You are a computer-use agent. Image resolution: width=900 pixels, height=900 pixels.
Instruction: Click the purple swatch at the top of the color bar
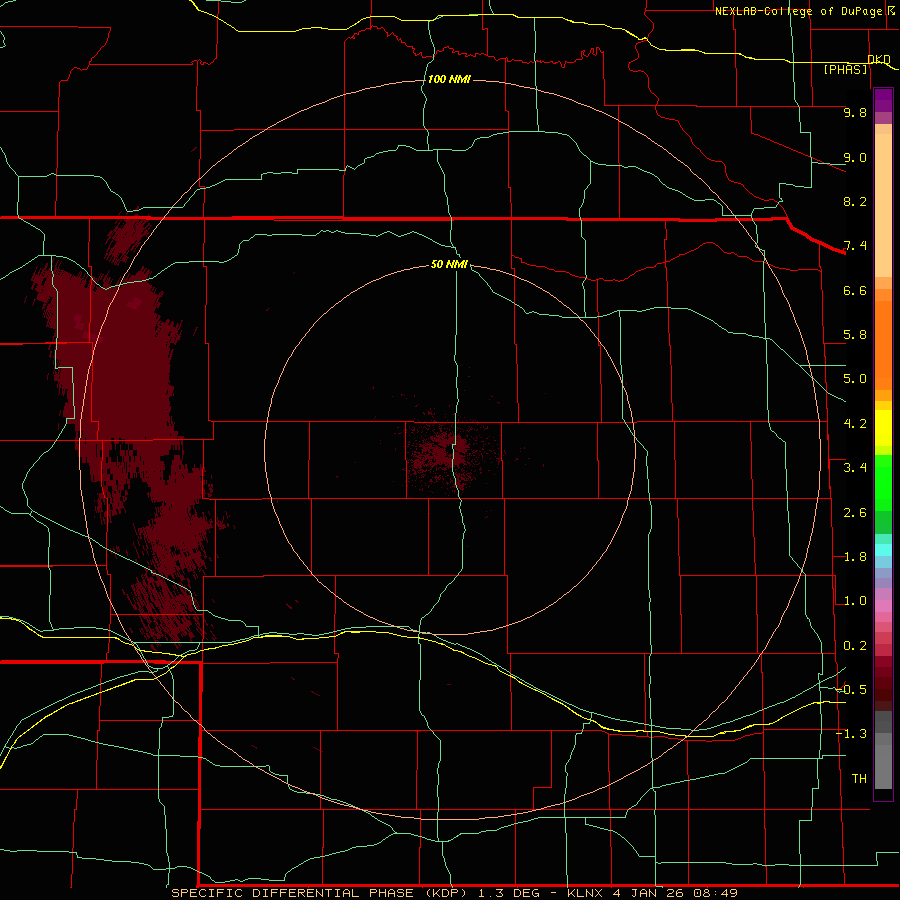883,100
